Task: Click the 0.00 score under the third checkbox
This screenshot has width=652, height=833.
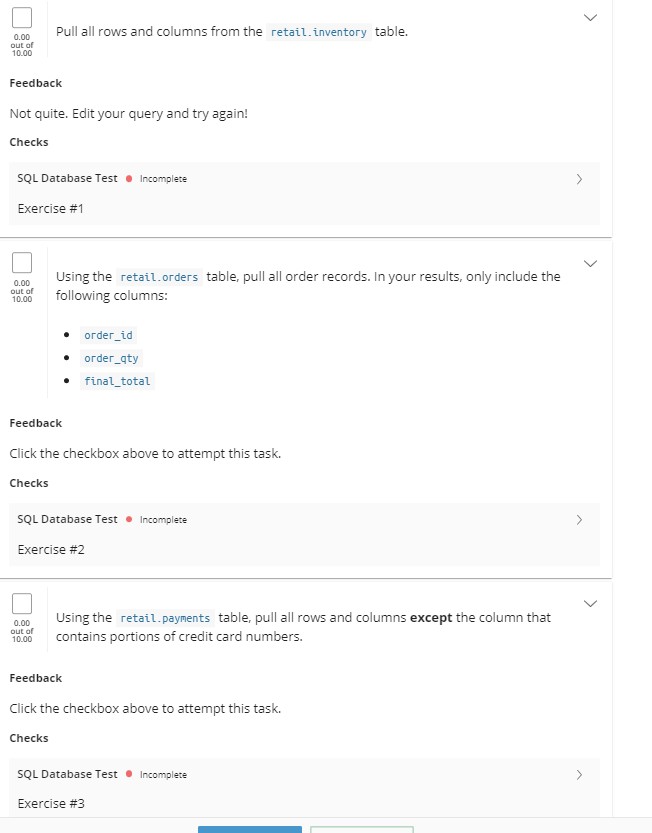Action: click(22, 624)
